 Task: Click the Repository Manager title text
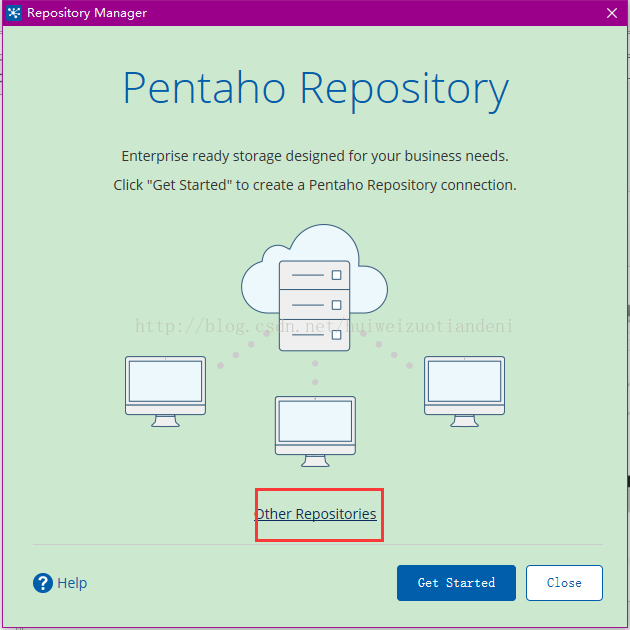(x=87, y=13)
